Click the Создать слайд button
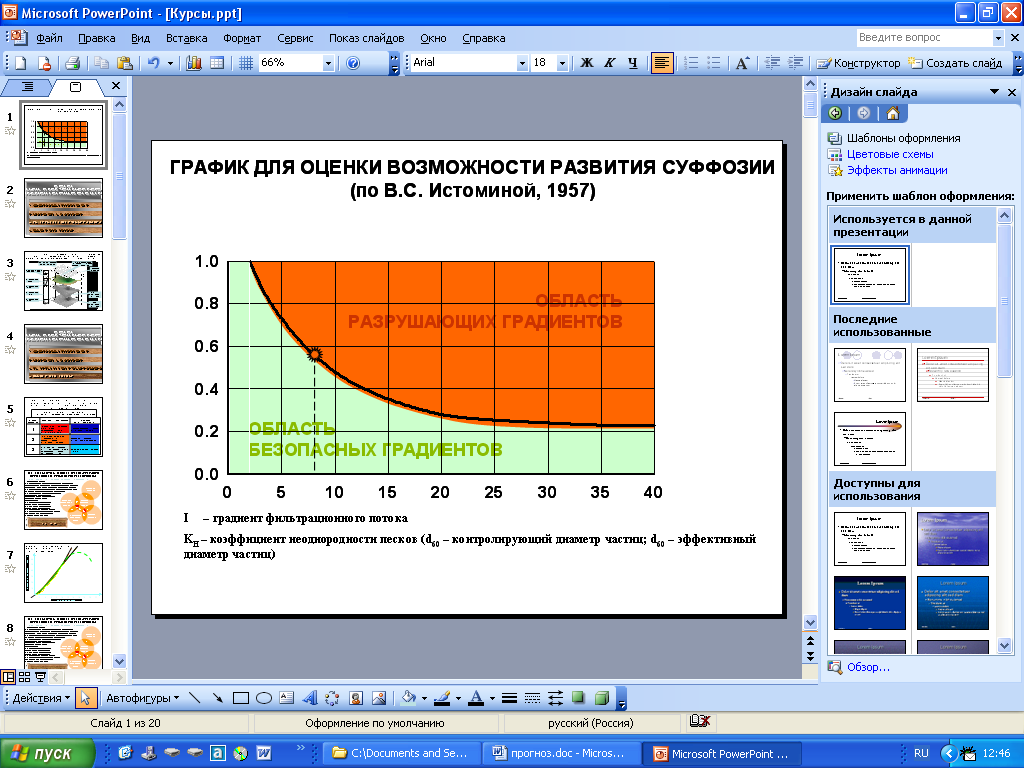The width and height of the screenshot is (1024, 768). [x=955, y=63]
